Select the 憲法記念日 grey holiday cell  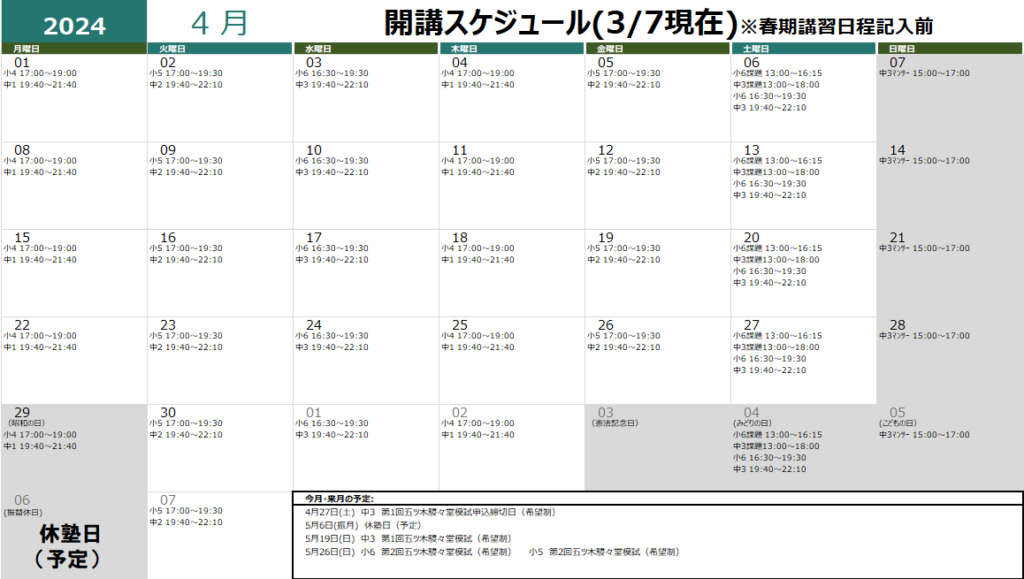(x=657, y=447)
